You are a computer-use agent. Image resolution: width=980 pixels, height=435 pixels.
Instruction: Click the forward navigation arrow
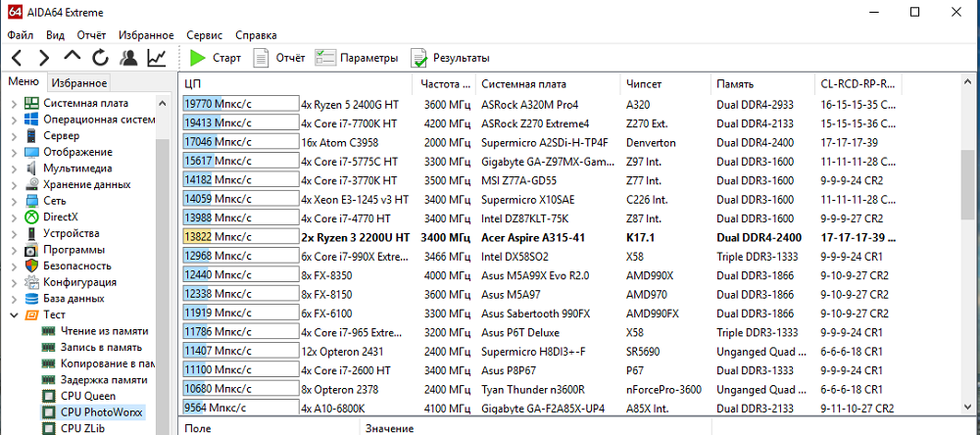coord(44,58)
